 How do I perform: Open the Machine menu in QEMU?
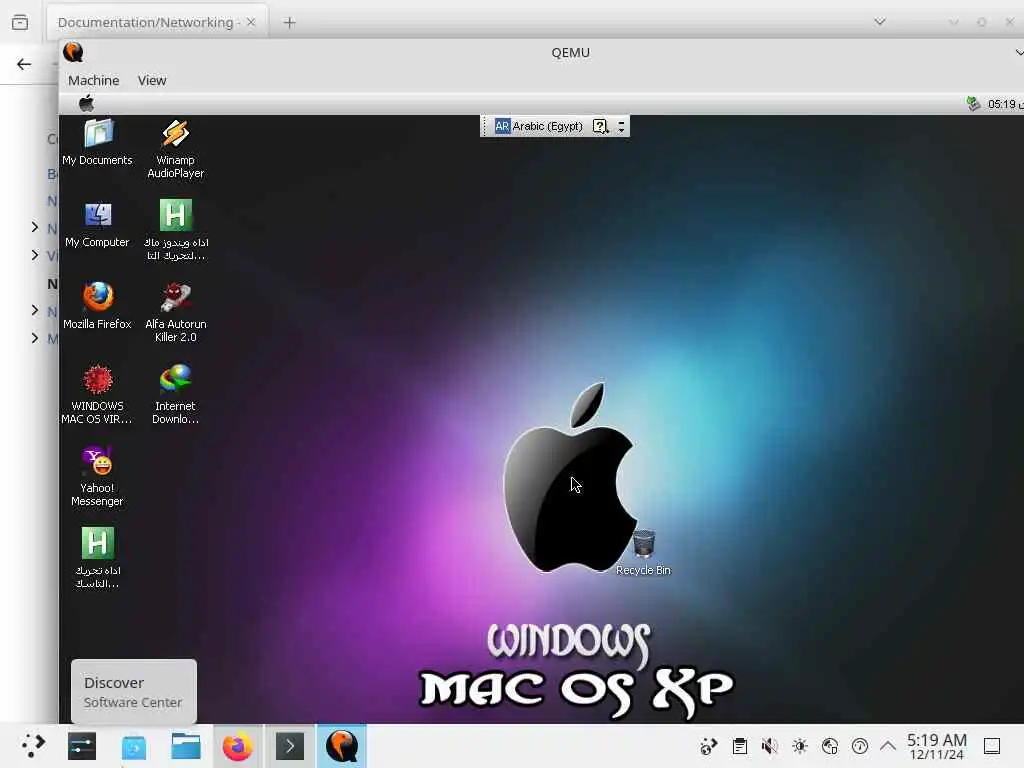[x=93, y=80]
